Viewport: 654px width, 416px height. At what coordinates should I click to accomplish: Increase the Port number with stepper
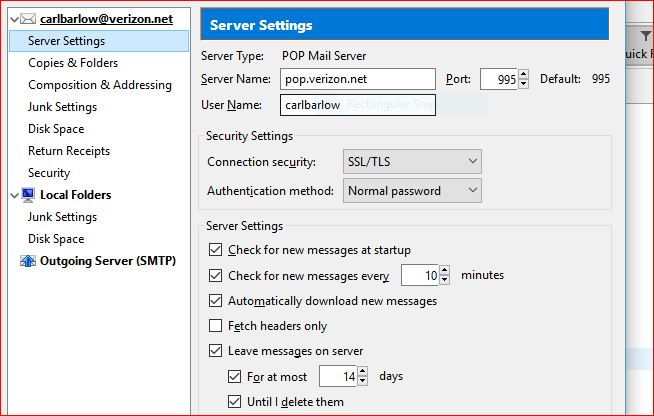point(524,74)
